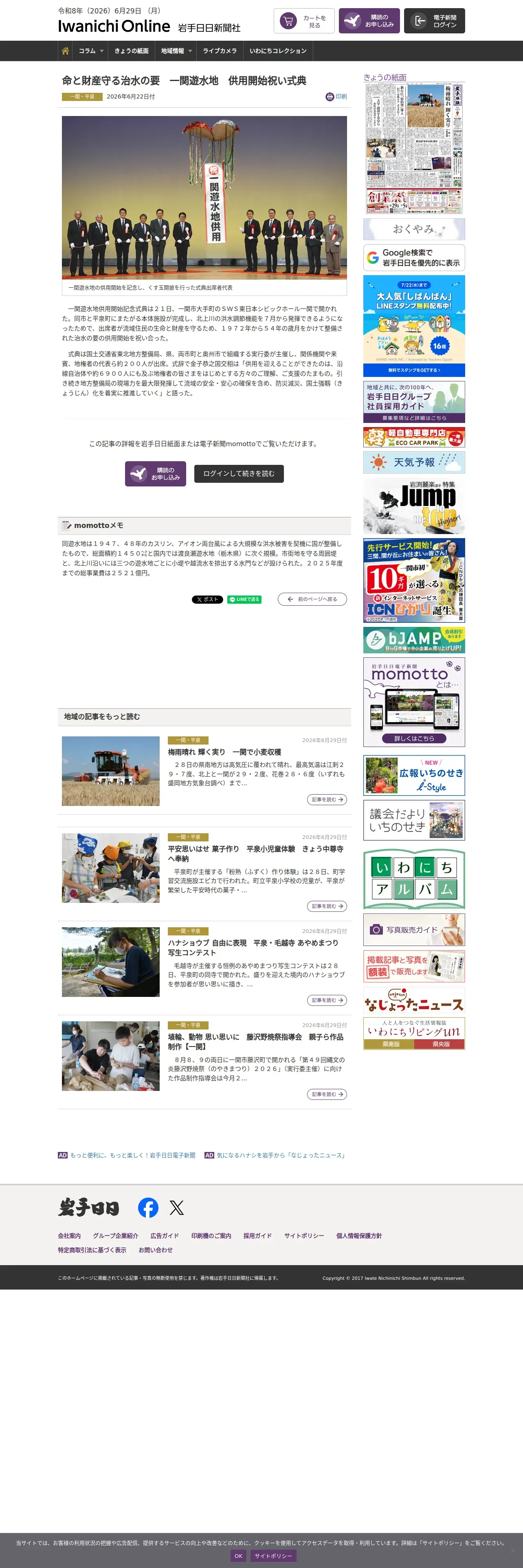Open the 軽自動車専門店 ECO CAR PARK banner

tap(414, 437)
